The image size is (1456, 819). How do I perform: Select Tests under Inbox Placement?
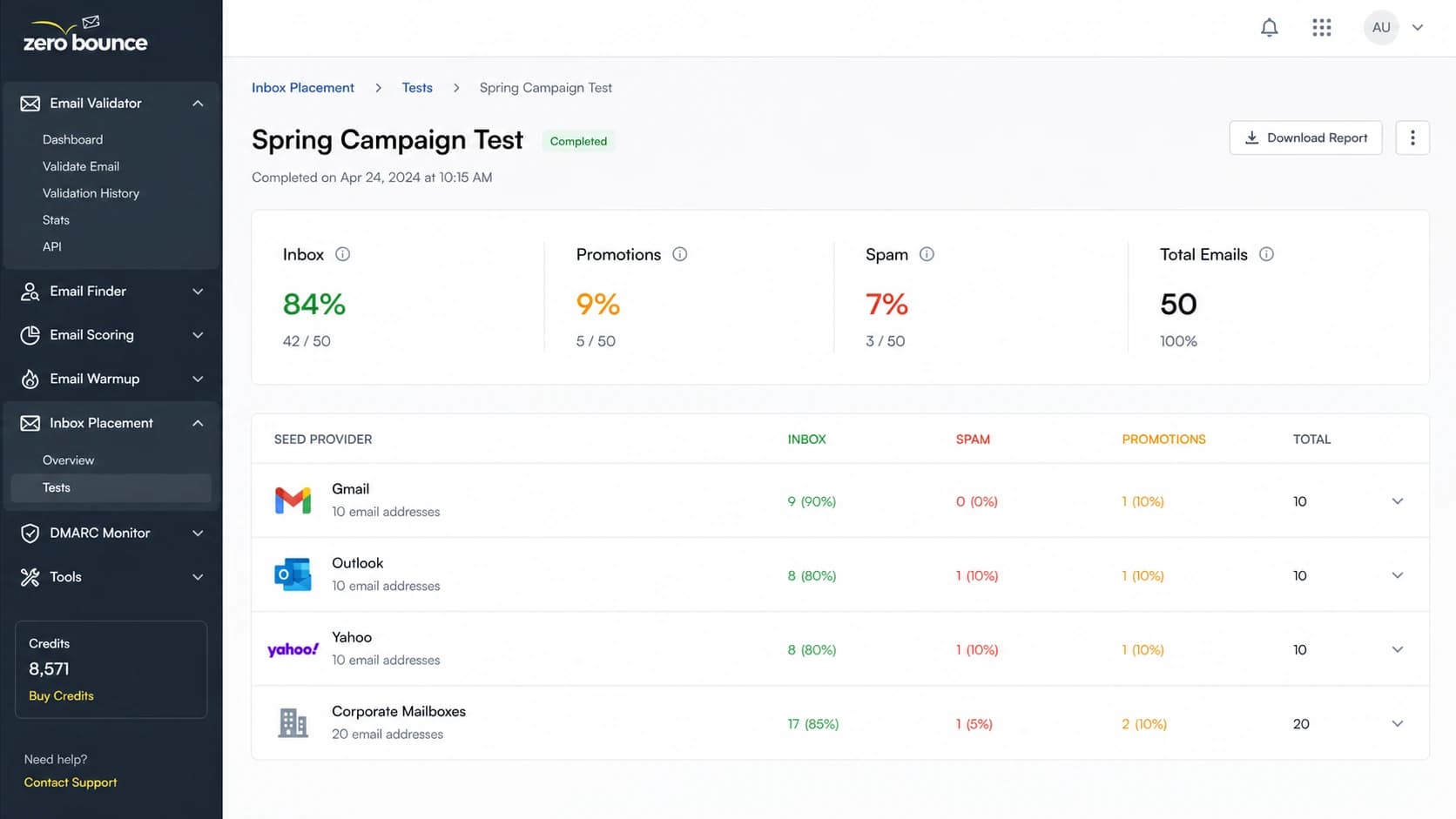[x=111, y=487]
